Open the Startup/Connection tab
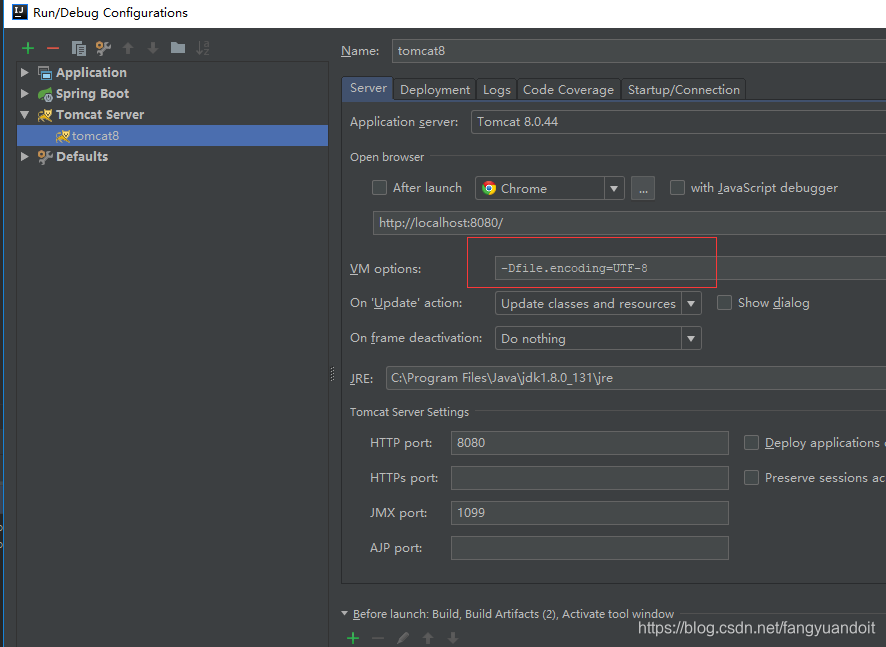Image resolution: width=886 pixels, height=647 pixels. coord(684,89)
